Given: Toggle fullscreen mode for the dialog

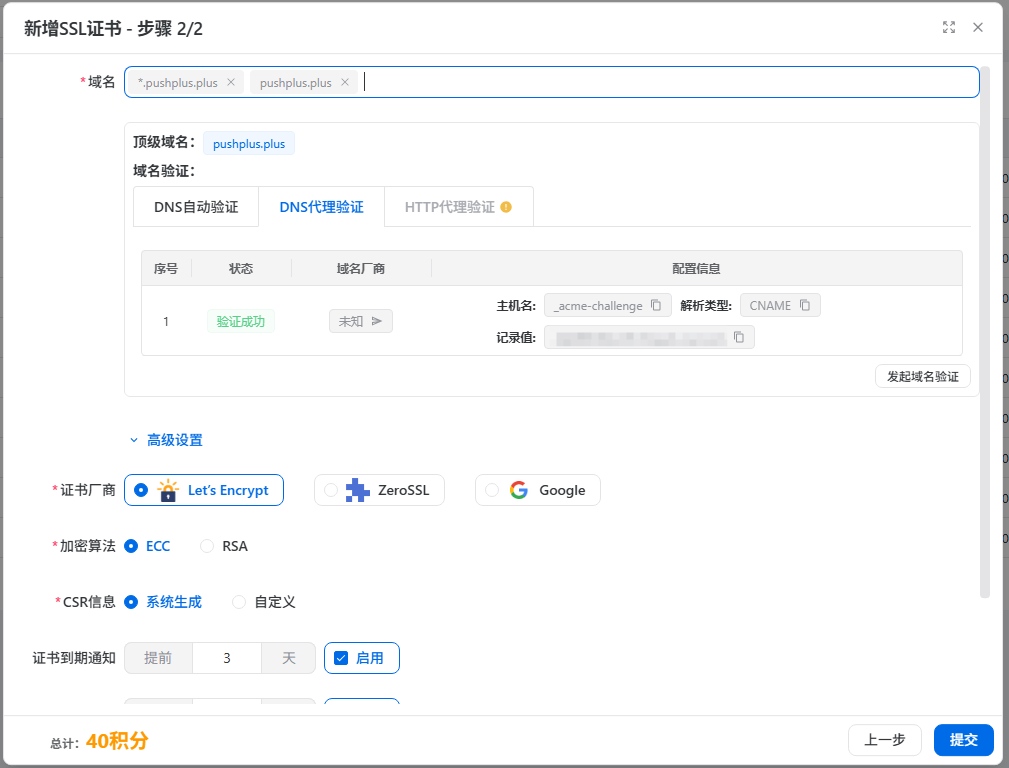Looking at the screenshot, I should coord(949,27).
